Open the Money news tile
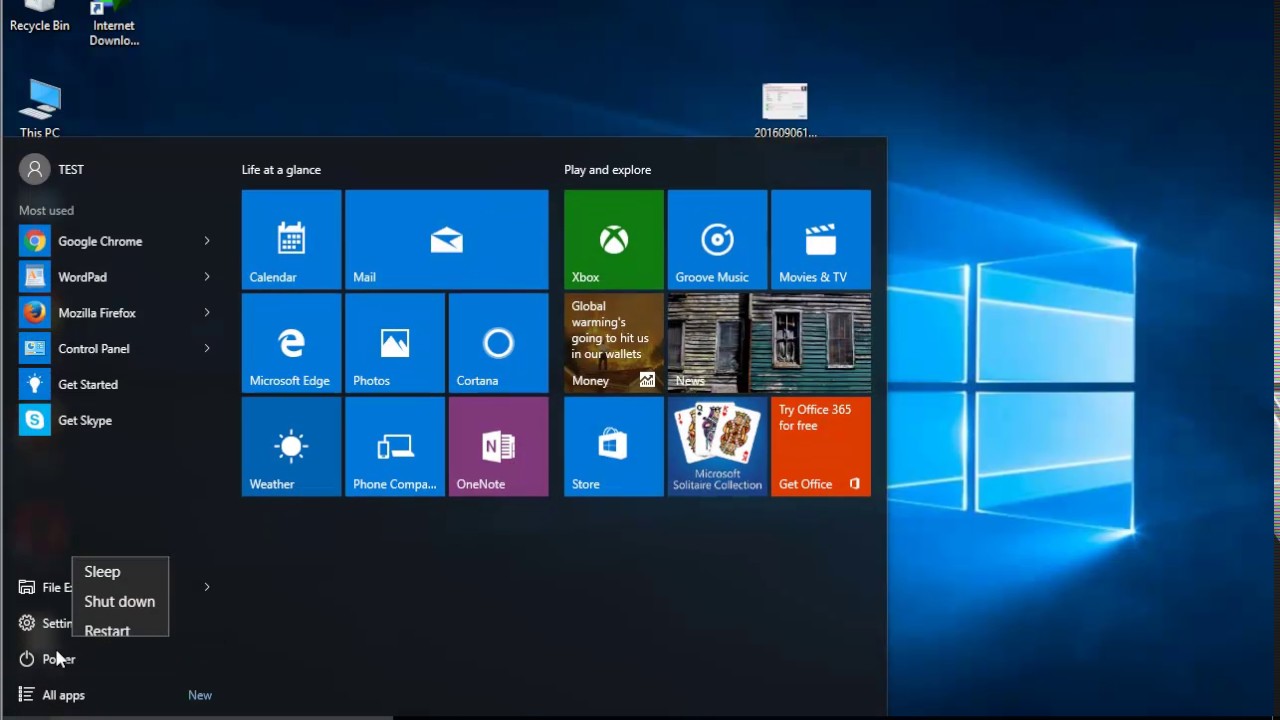This screenshot has height=720, width=1280. [614, 343]
